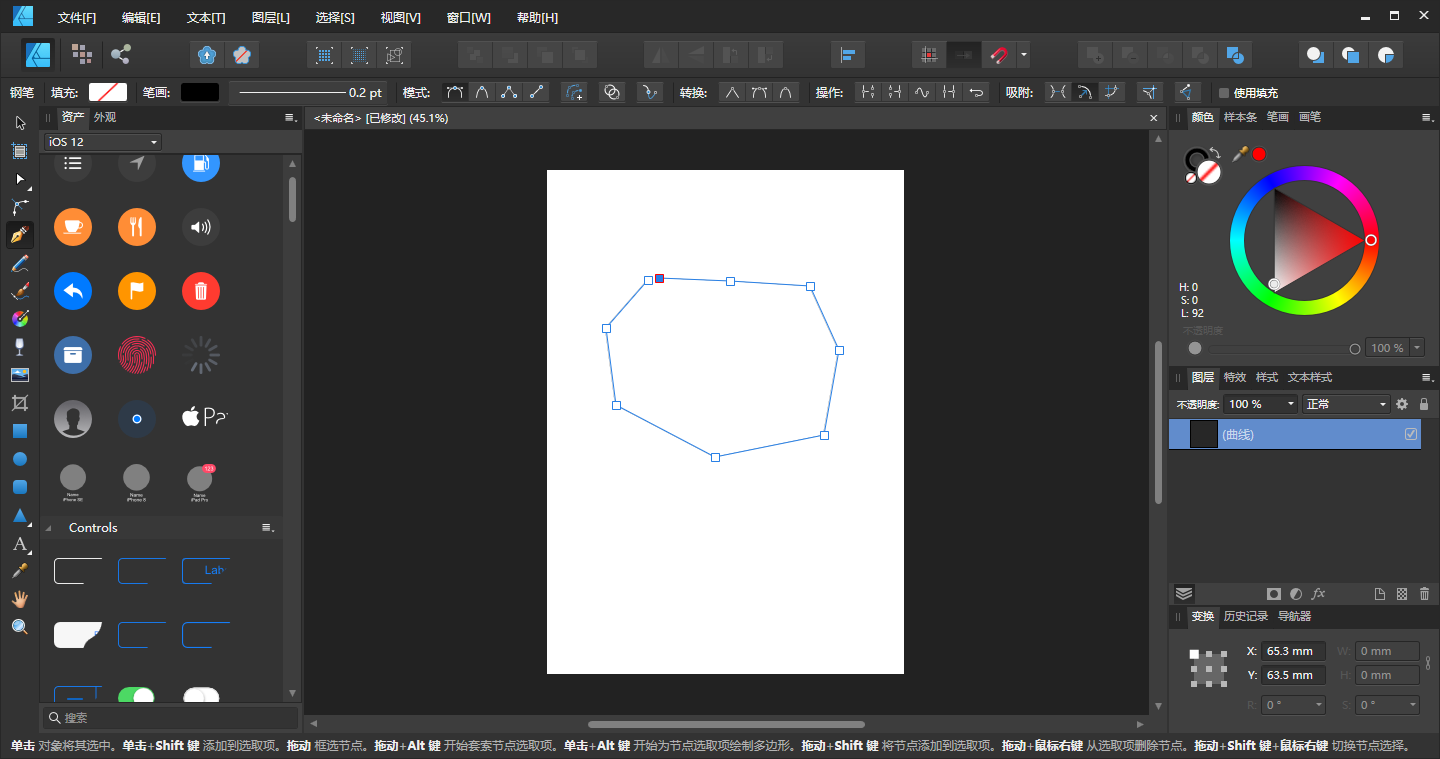
Task: Collapse the Controls asset section
Action: (49, 528)
